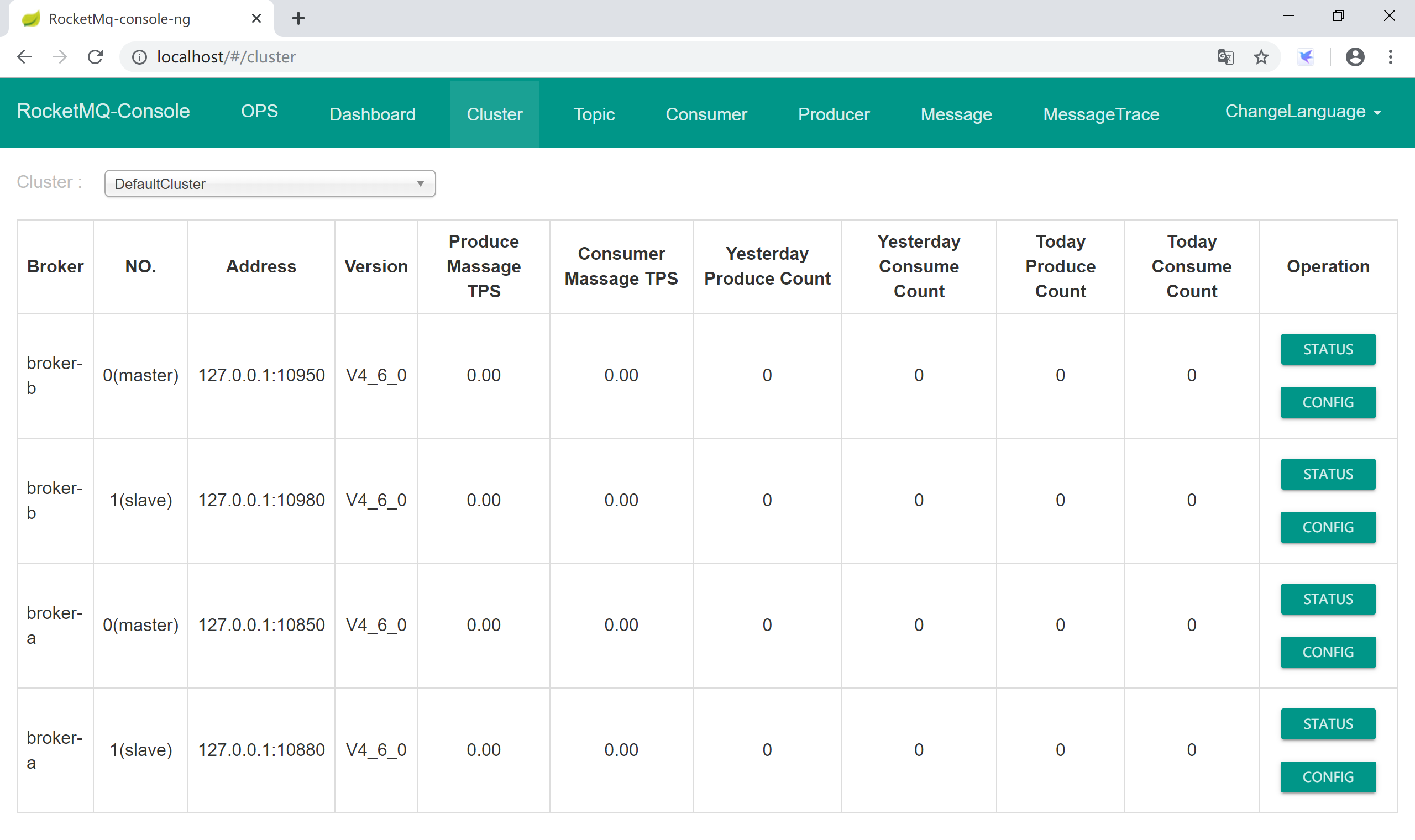
Task: Go to the Dashboard tab
Action: pyautogui.click(x=372, y=114)
